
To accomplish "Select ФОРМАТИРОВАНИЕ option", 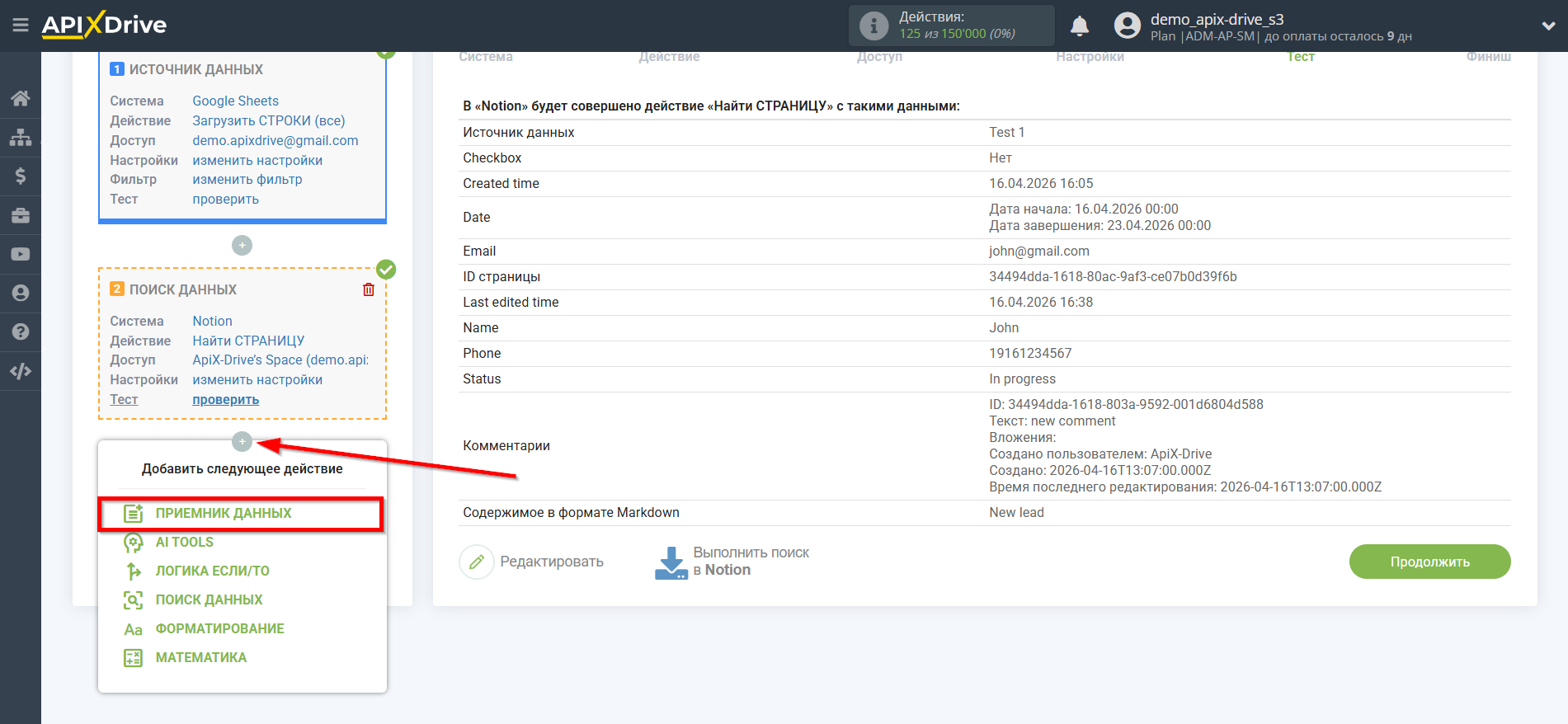I will 220,628.
